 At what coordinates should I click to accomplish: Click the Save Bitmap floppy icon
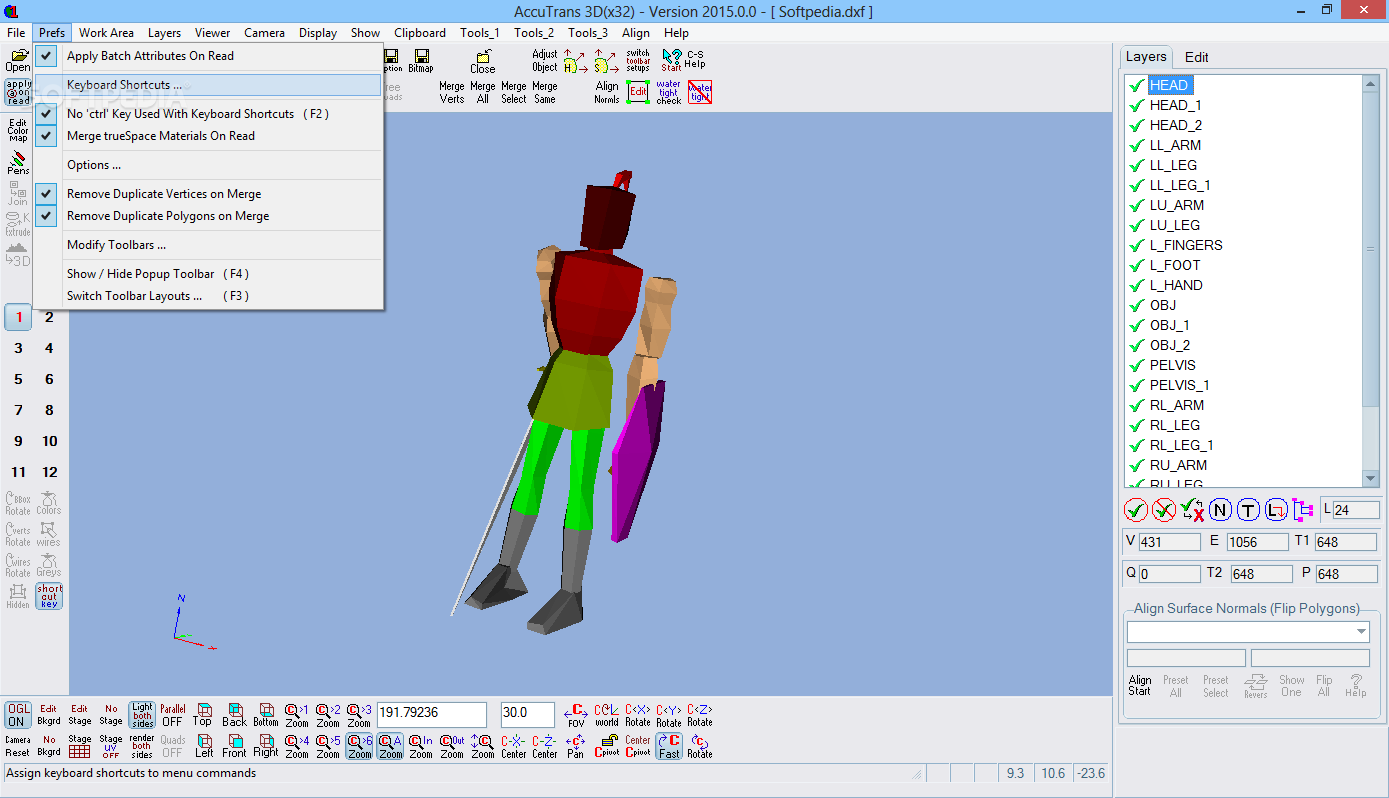point(421,60)
